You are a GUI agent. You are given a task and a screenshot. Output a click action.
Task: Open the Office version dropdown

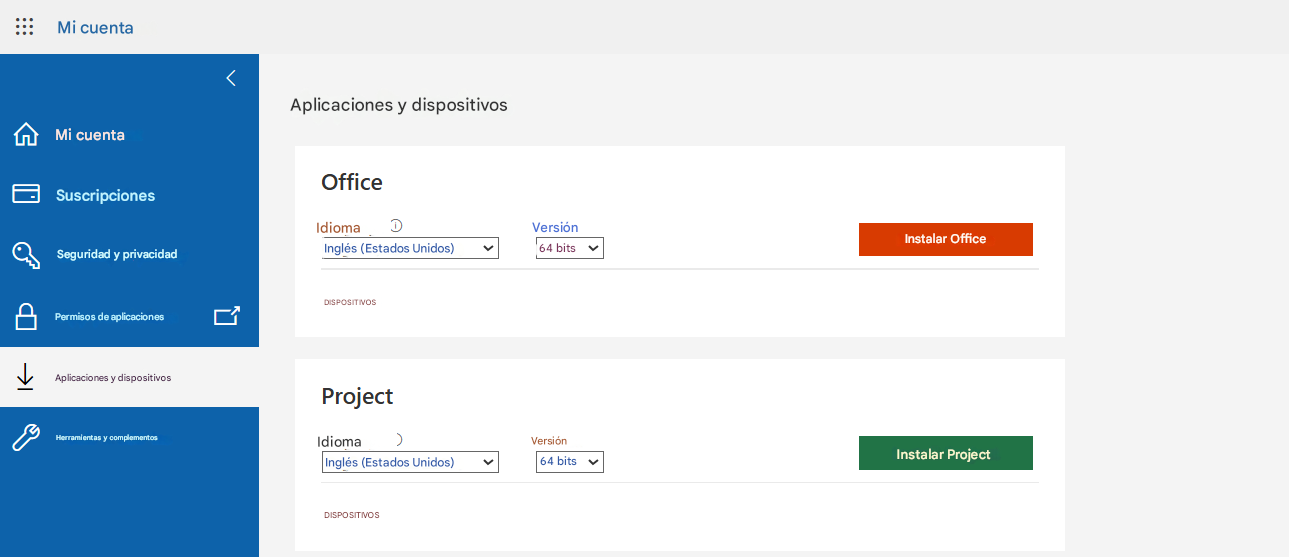tap(570, 248)
